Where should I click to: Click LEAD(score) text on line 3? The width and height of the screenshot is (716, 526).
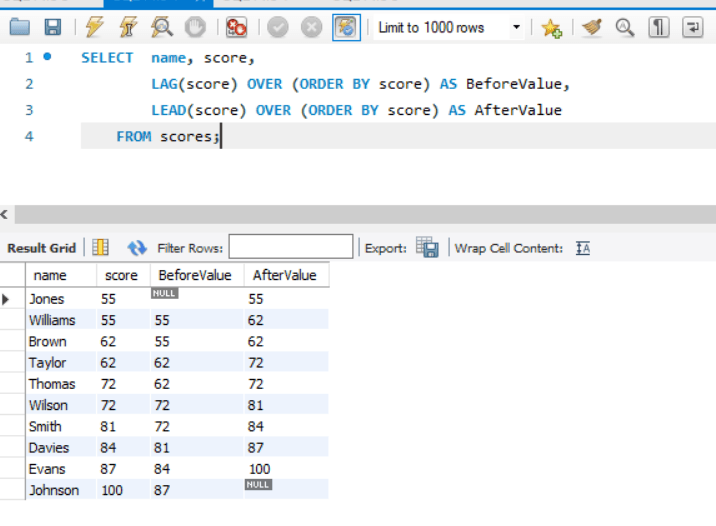point(199,110)
